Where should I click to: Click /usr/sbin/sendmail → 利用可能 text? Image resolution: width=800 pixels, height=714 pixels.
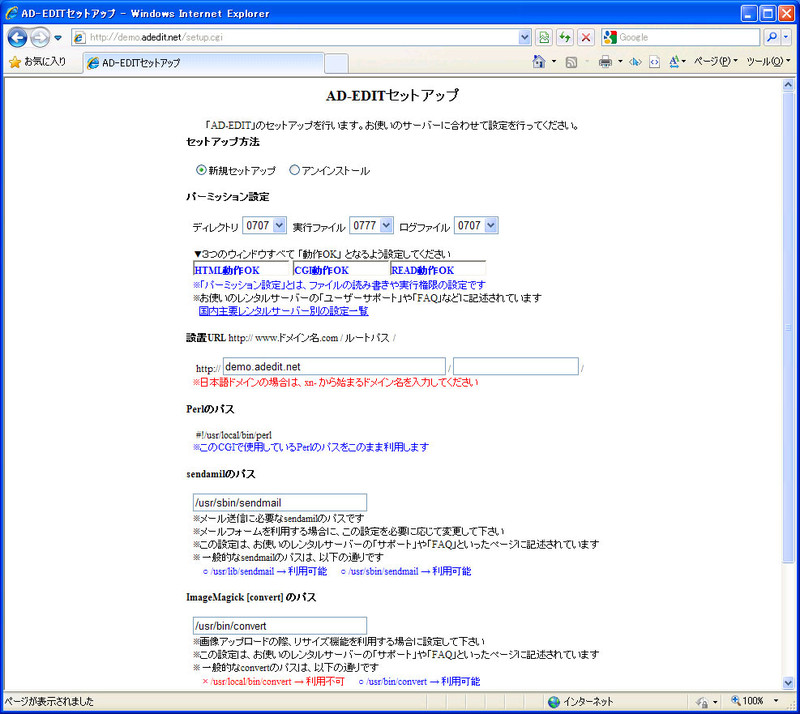tap(406, 571)
